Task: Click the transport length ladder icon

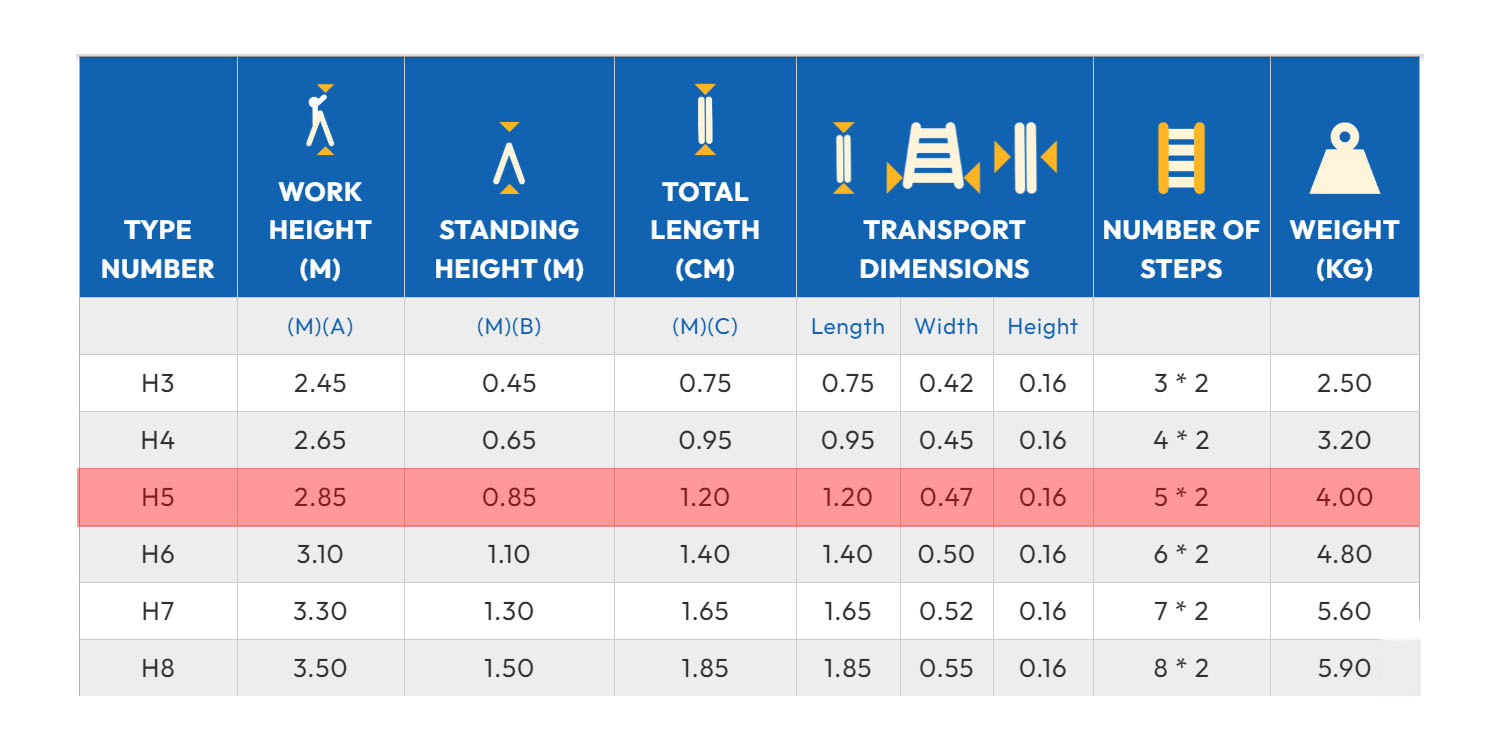Action: click(x=844, y=158)
